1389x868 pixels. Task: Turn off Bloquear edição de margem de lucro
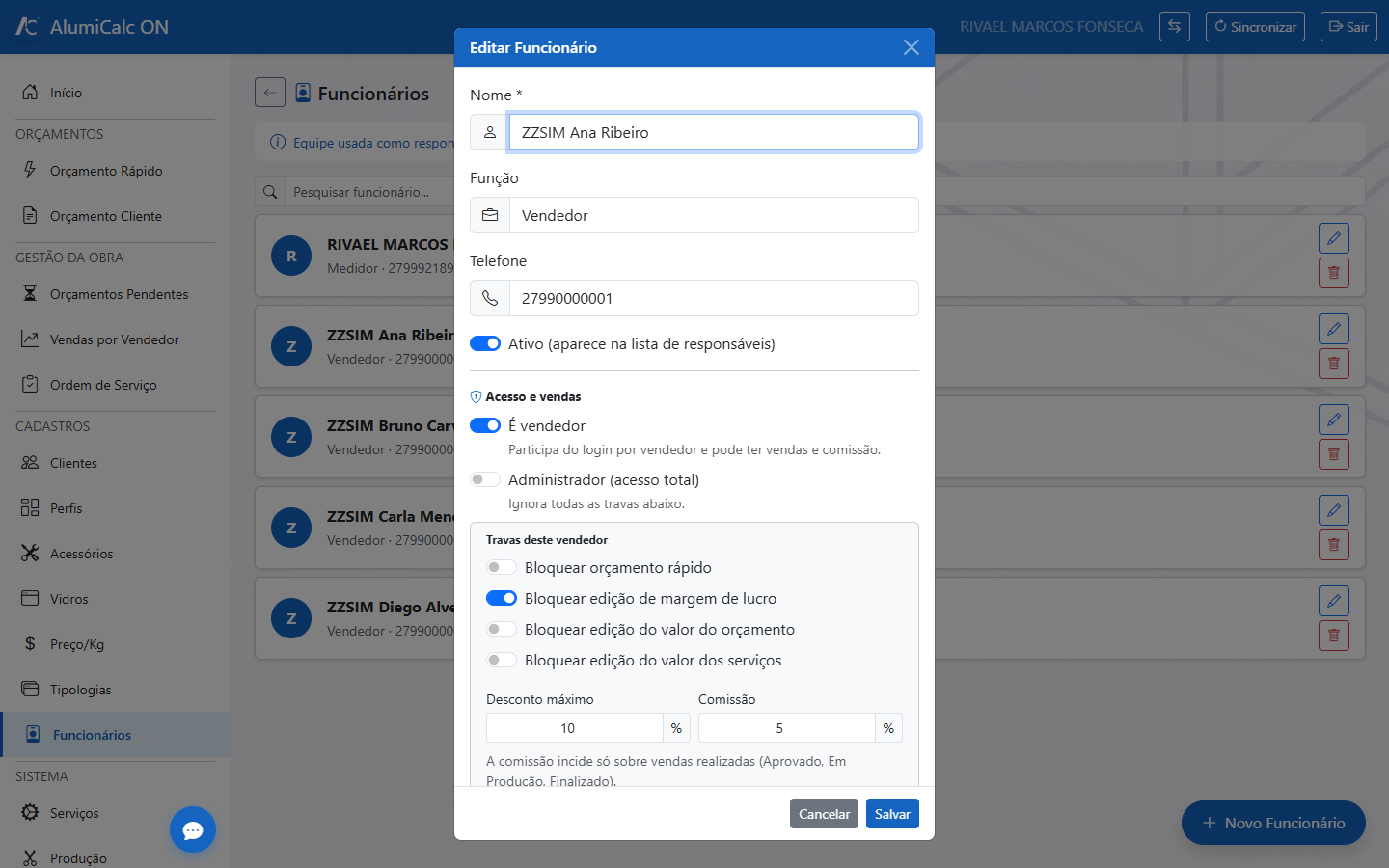(502, 598)
